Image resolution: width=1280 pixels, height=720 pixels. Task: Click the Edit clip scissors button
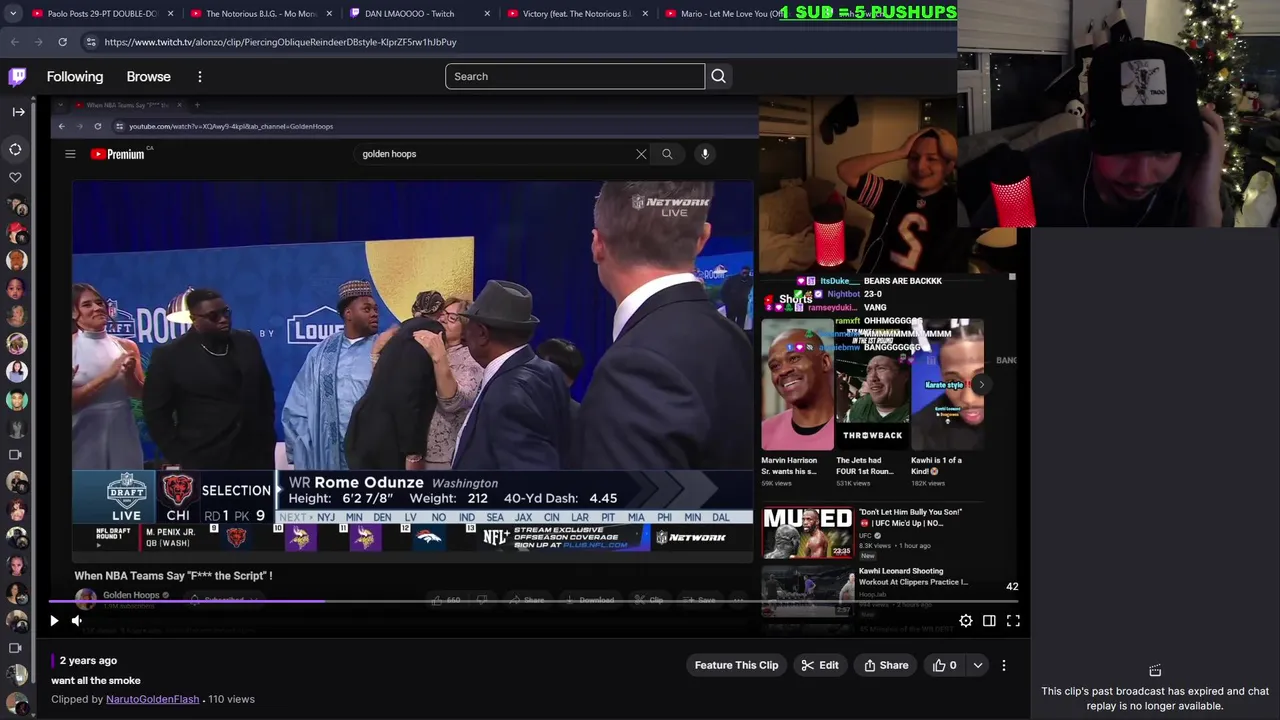click(820, 665)
